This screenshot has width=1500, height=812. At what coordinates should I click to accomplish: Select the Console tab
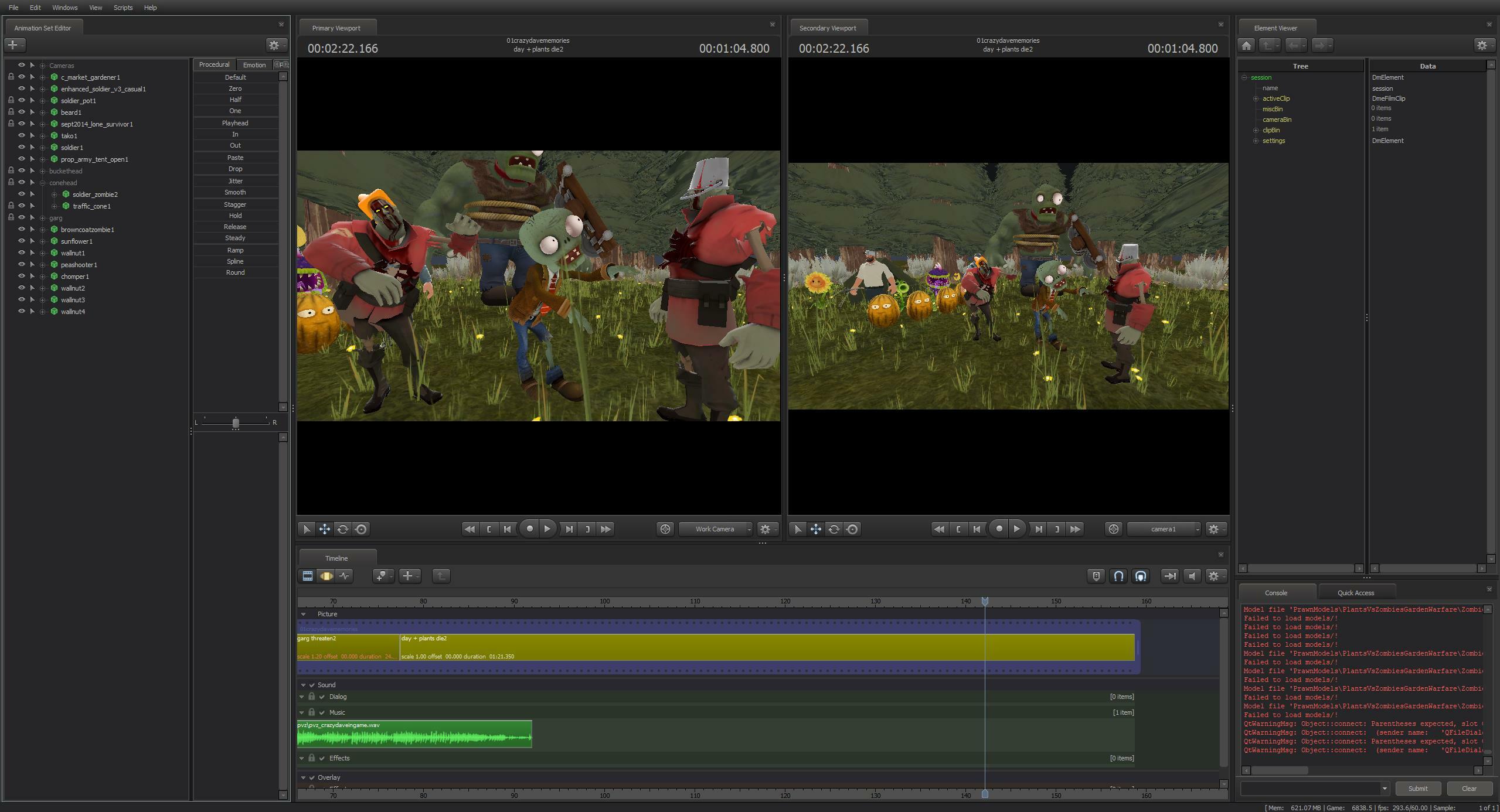pos(1276,592)
